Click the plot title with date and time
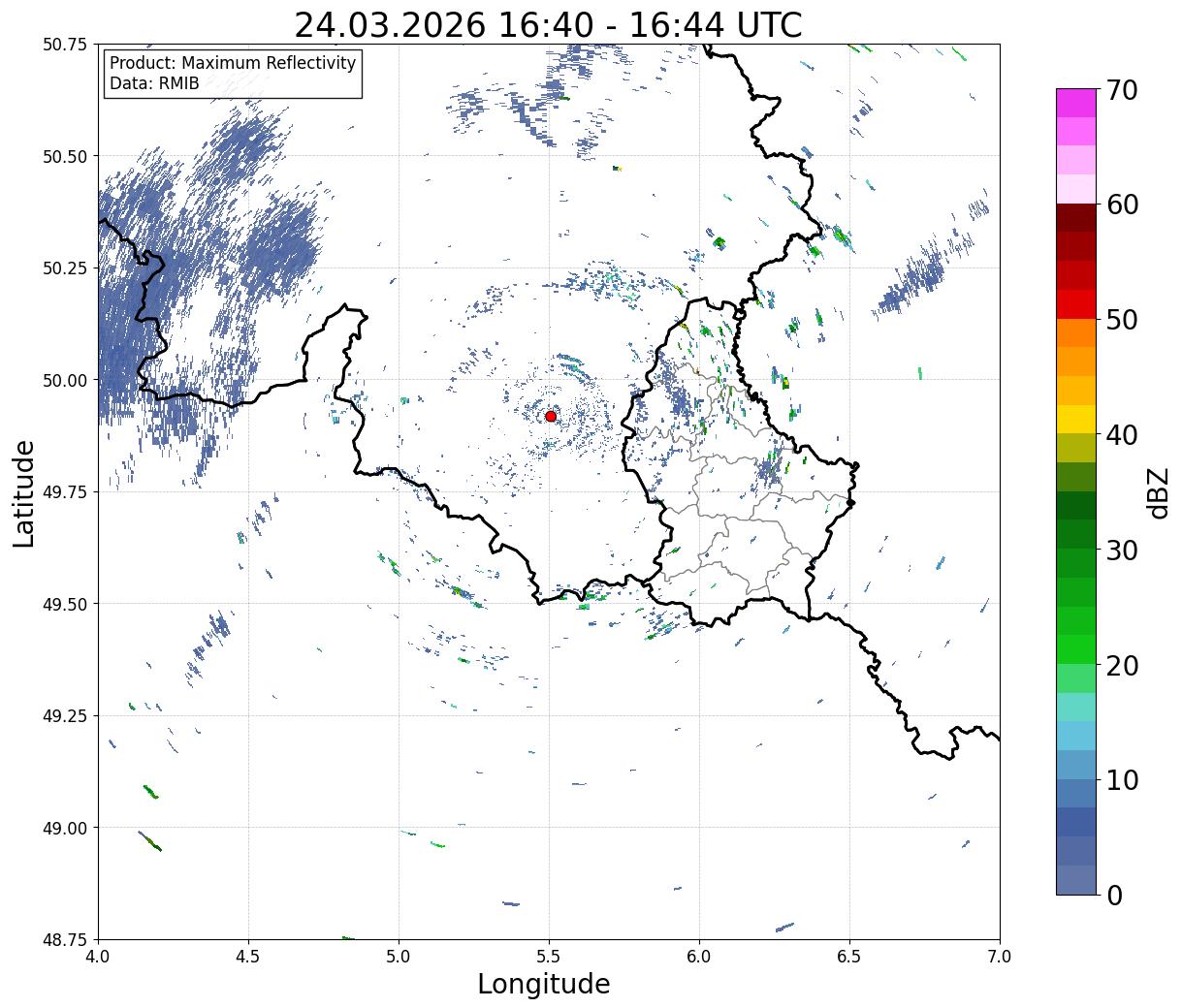Viewport: 1182px width, 1008px height. (x=549, y=24)
